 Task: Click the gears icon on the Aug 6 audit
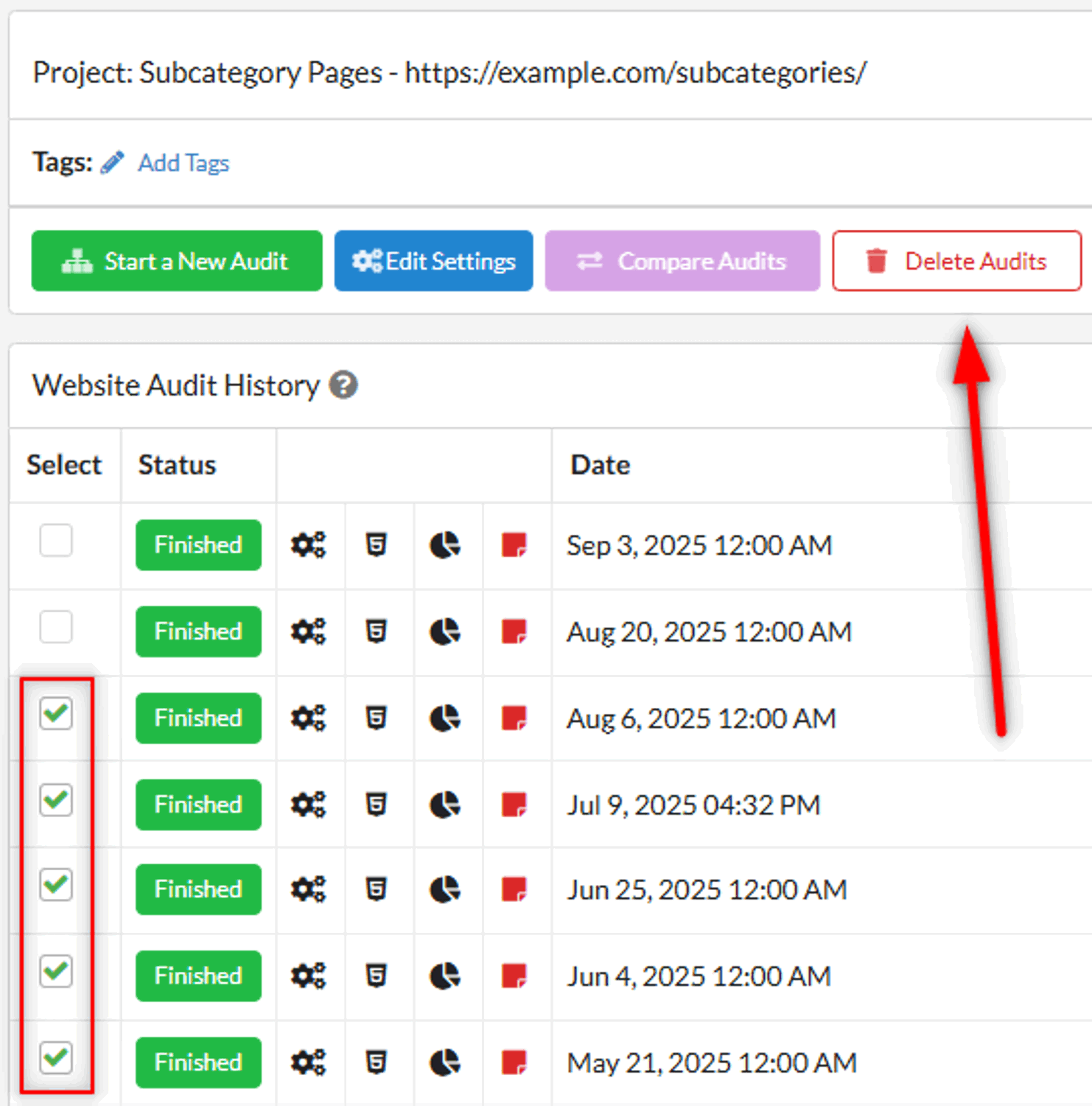click(x=307, y=718)
